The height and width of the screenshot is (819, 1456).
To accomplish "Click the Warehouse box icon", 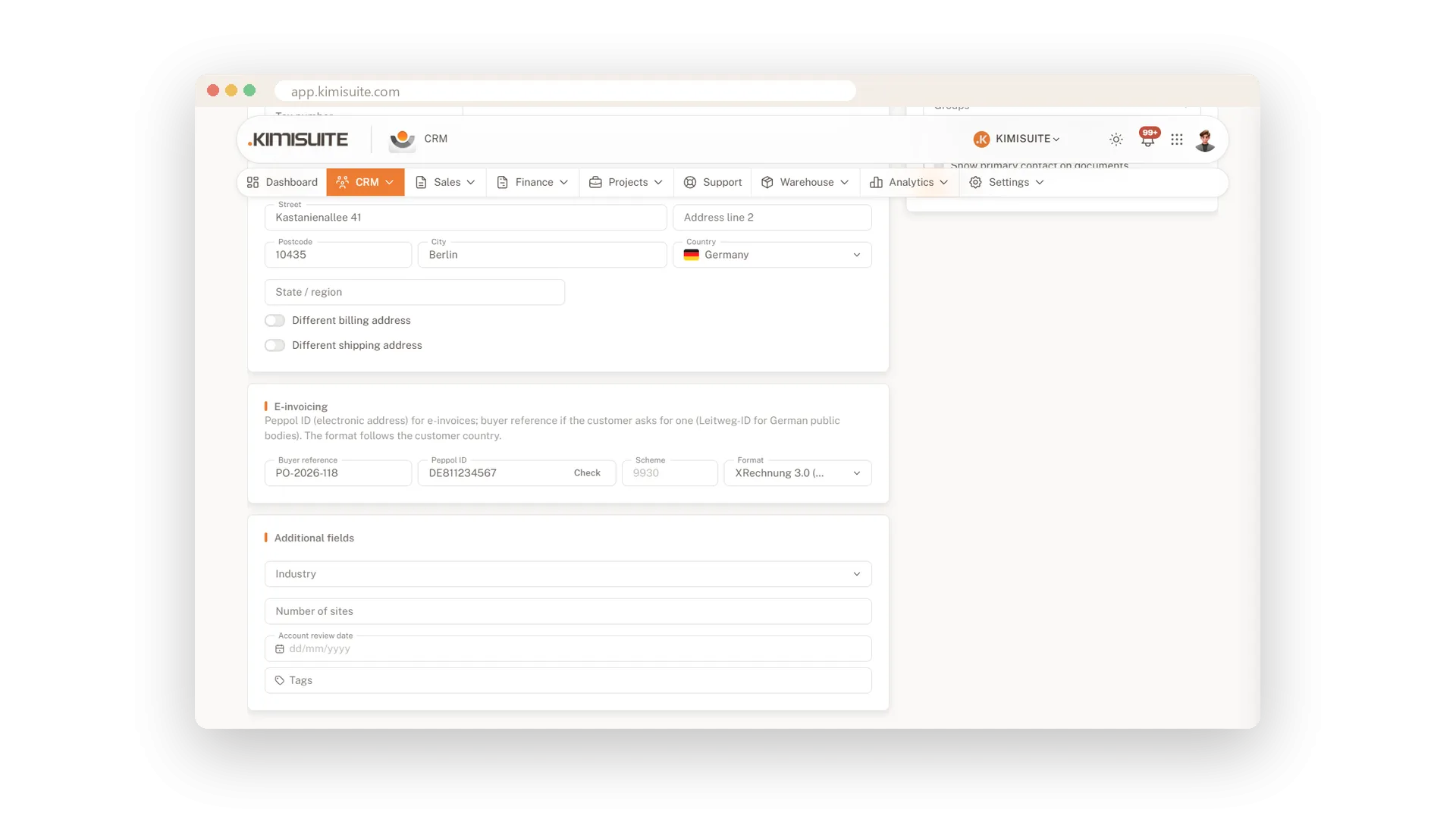I will (x=767, y=183).
